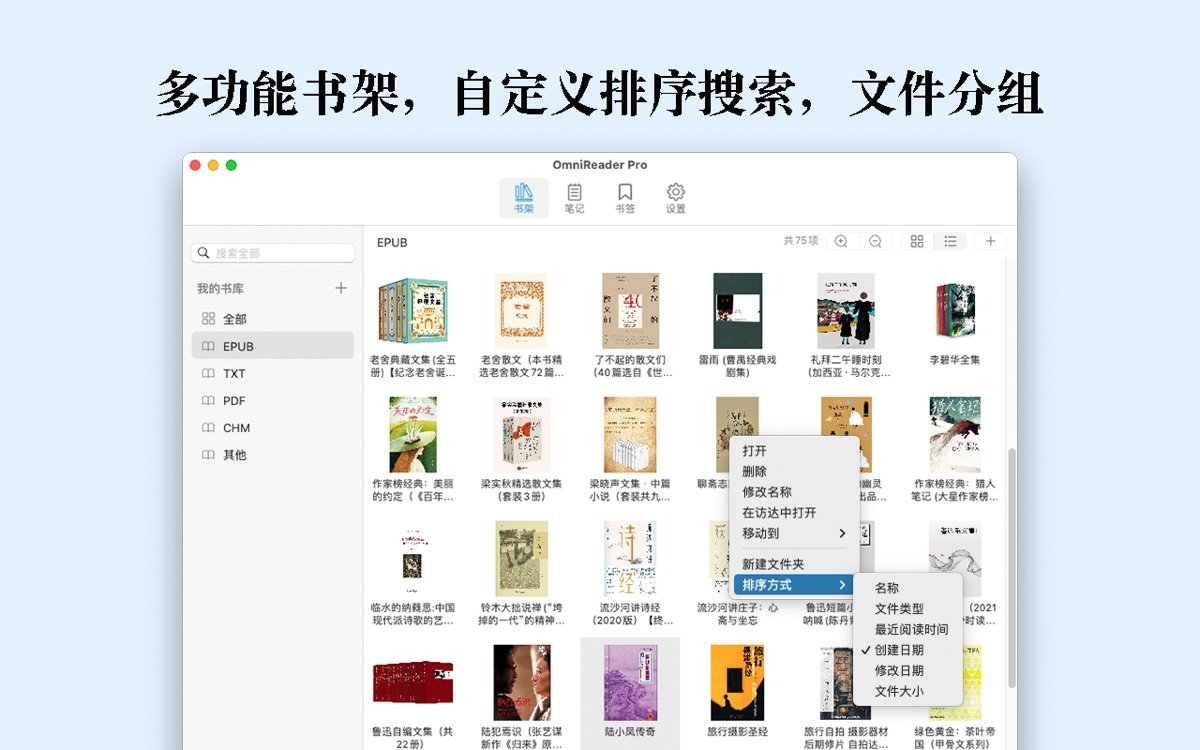
Task: Zoom out using the magnifier-minus icon
Action: pyautogui.click(x=874, y=241)
